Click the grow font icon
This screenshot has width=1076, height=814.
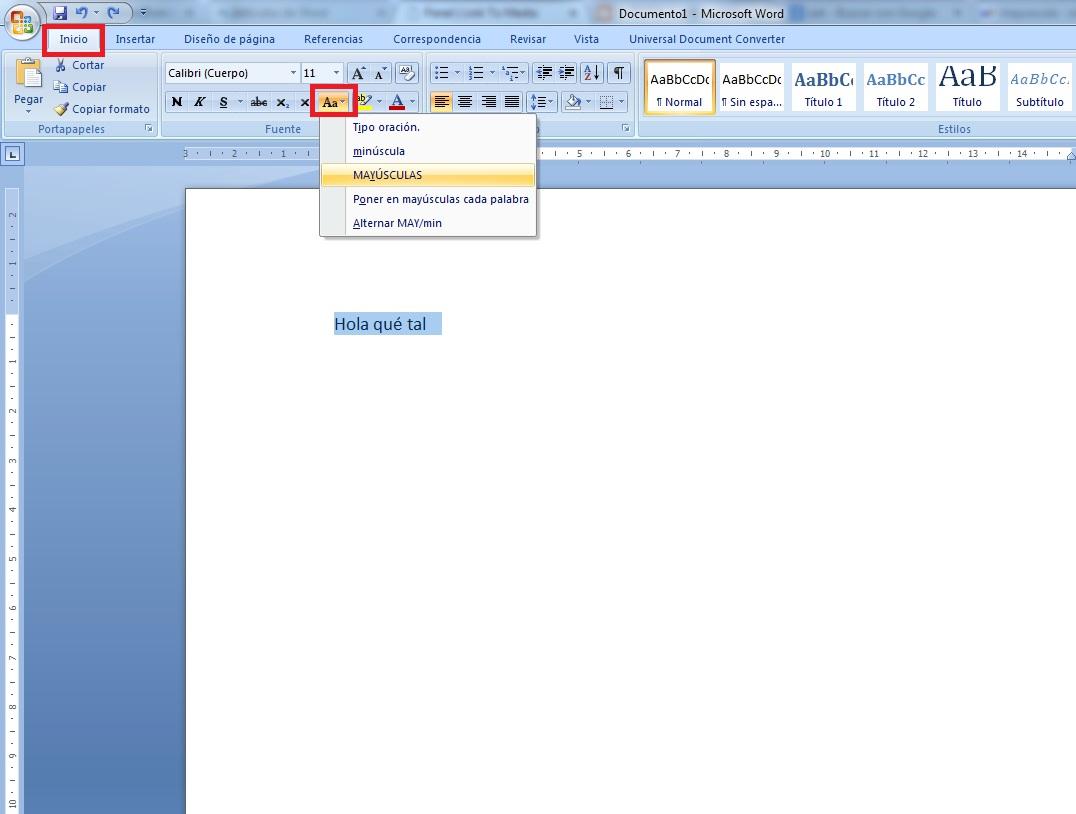coord(357,73)
